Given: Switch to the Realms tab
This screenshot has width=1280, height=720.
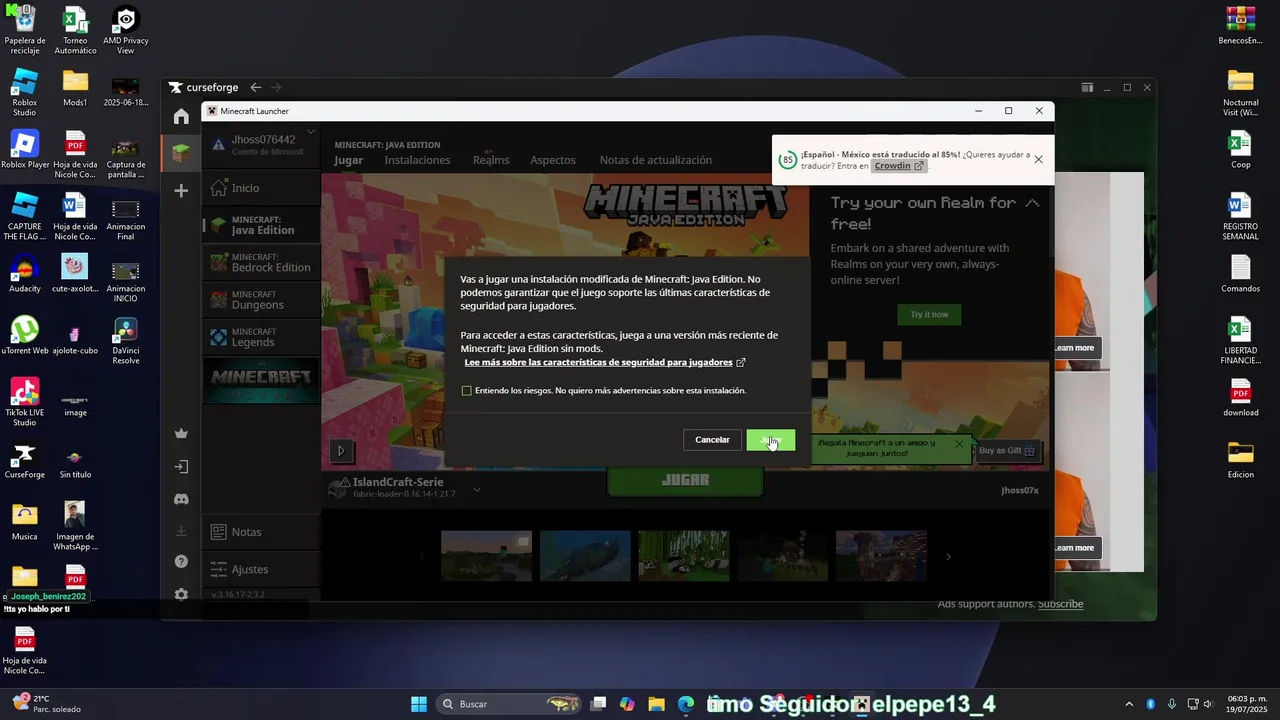Looking at the screenshot, I should (491, 160).
